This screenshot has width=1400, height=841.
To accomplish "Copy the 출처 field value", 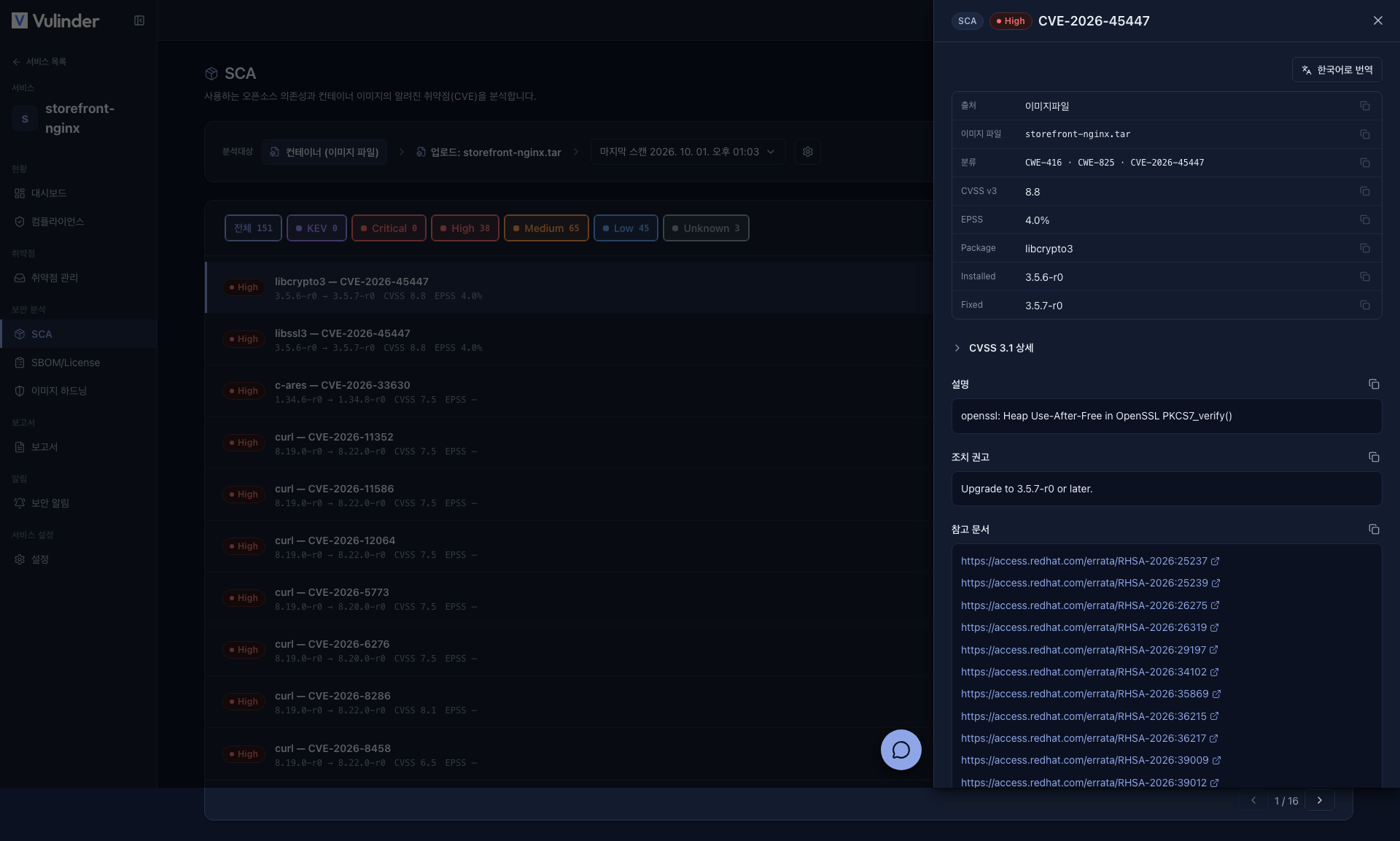I will tap(1364, 106).
